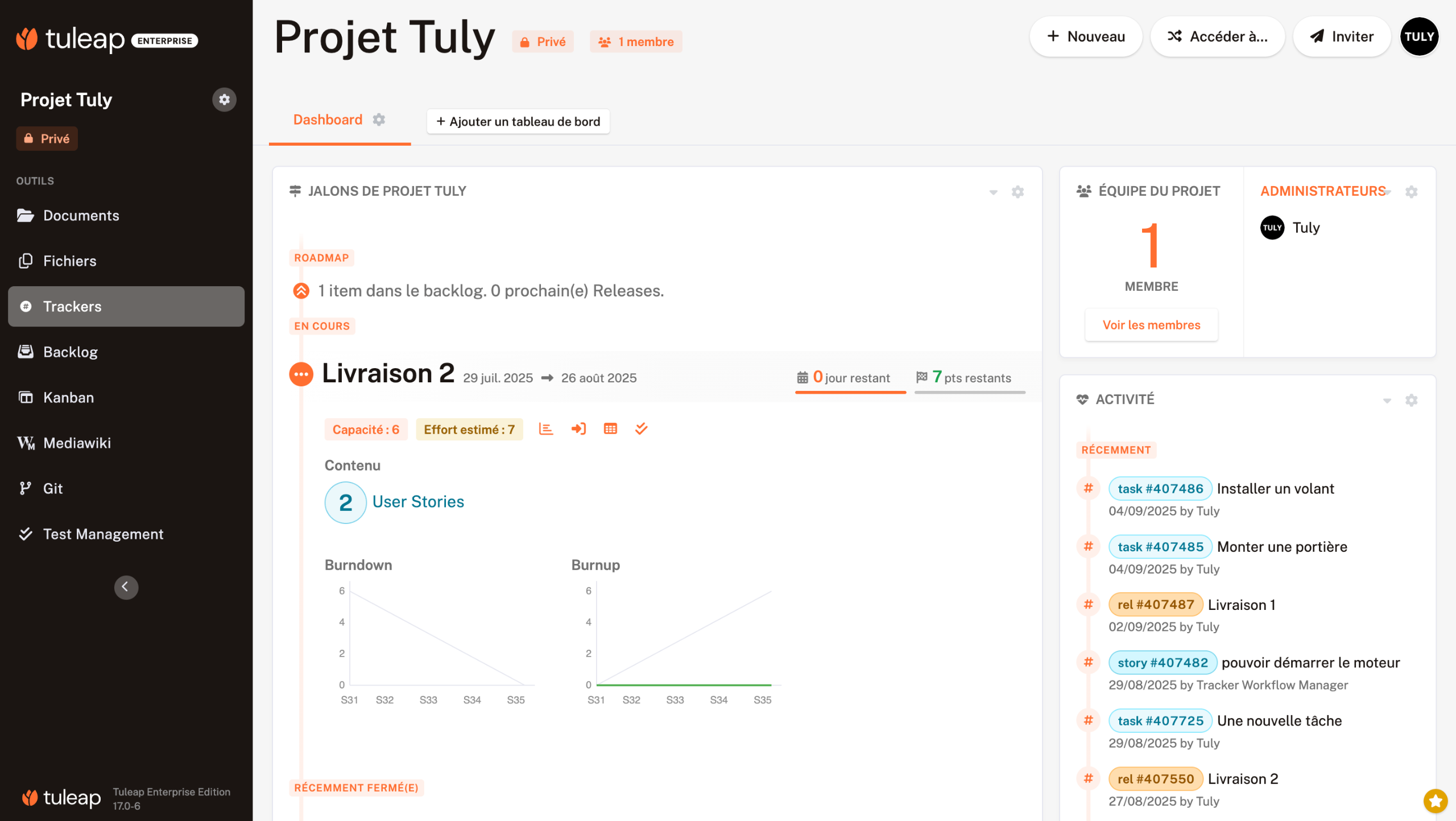Click the planning overview chart icon for Livraison 2
Screen dimensions: 1456x821
click(x=545, y=429)
